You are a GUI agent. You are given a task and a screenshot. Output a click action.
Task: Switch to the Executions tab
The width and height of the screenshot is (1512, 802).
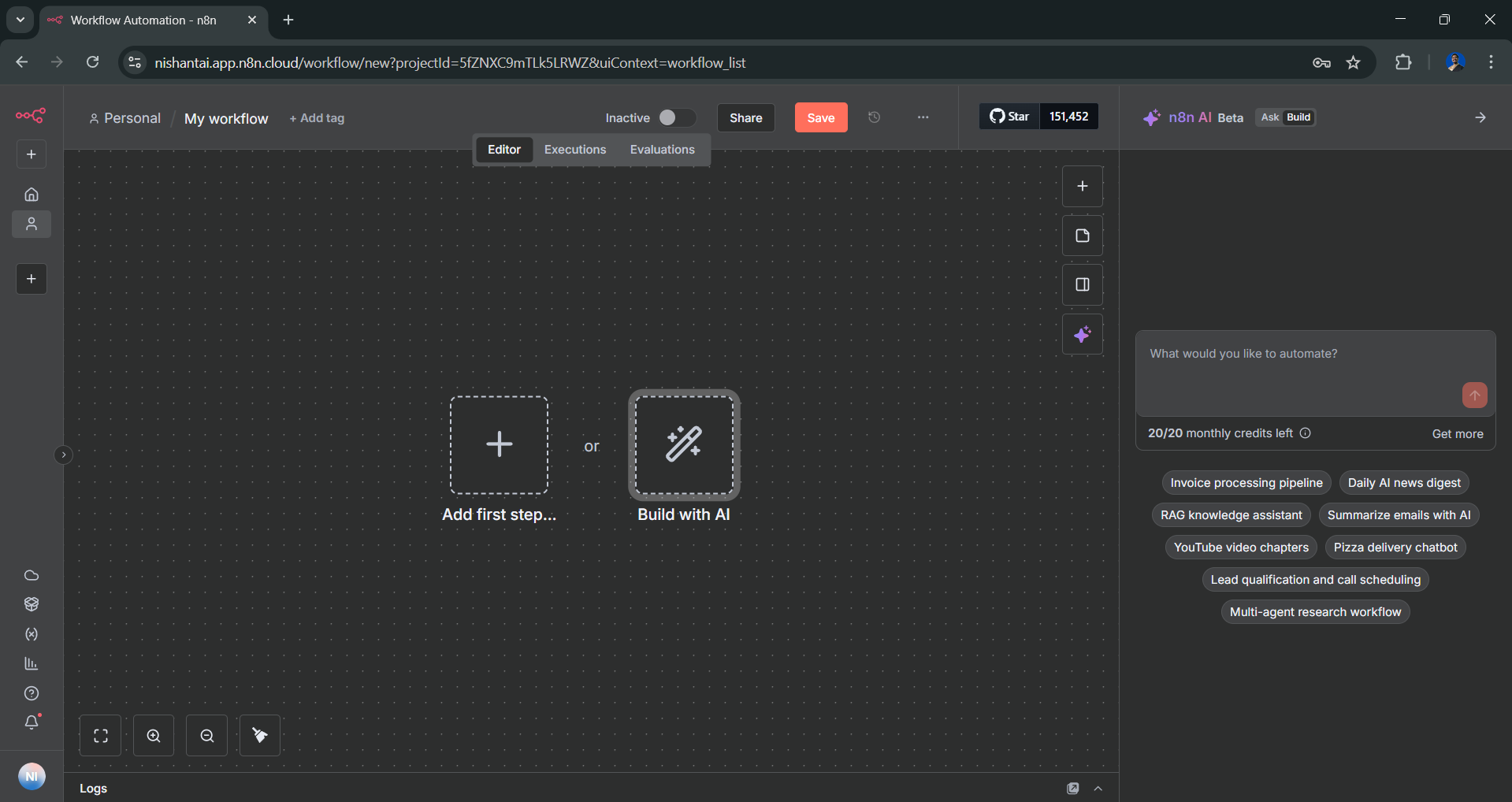[574, 149]
